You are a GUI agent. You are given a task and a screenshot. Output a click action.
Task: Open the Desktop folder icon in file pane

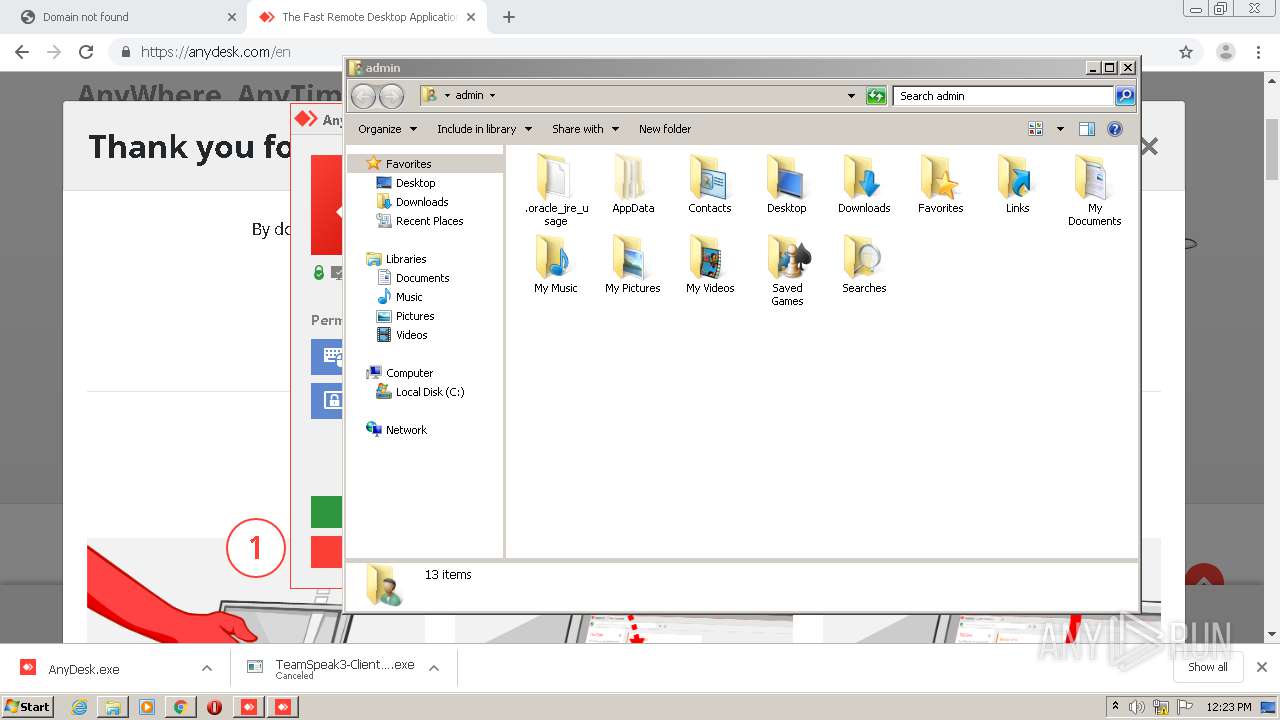point(787,185)
